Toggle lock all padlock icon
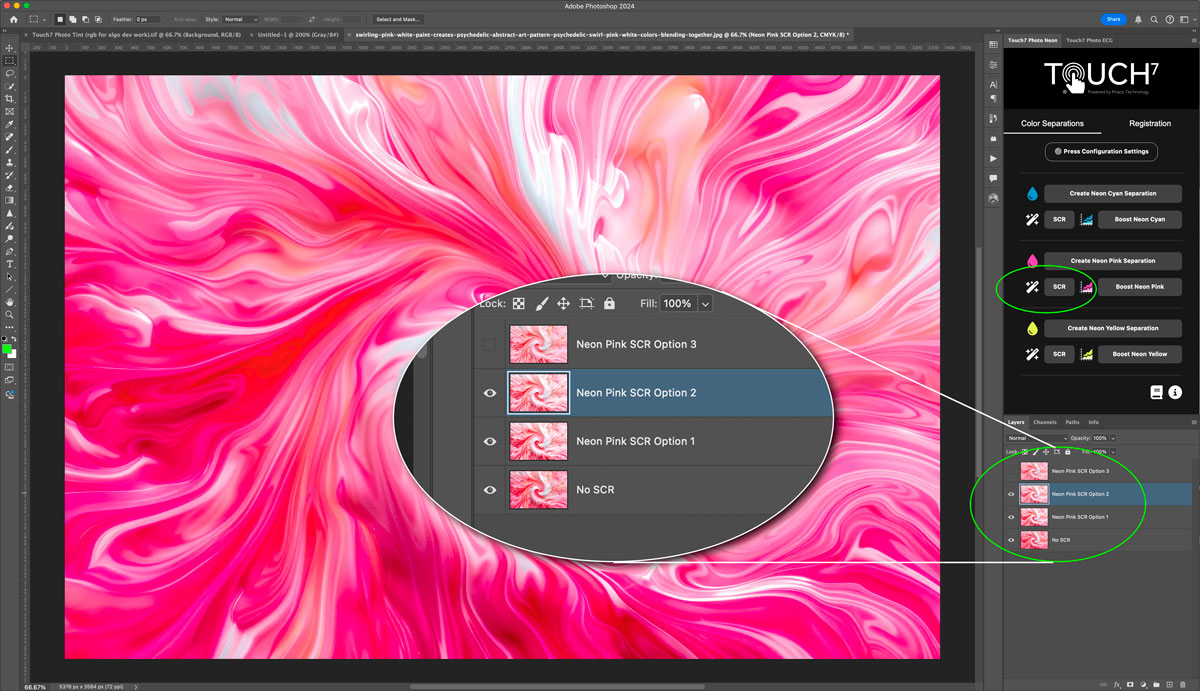Screen dimensions: 1200x691 coord(1067,452)
